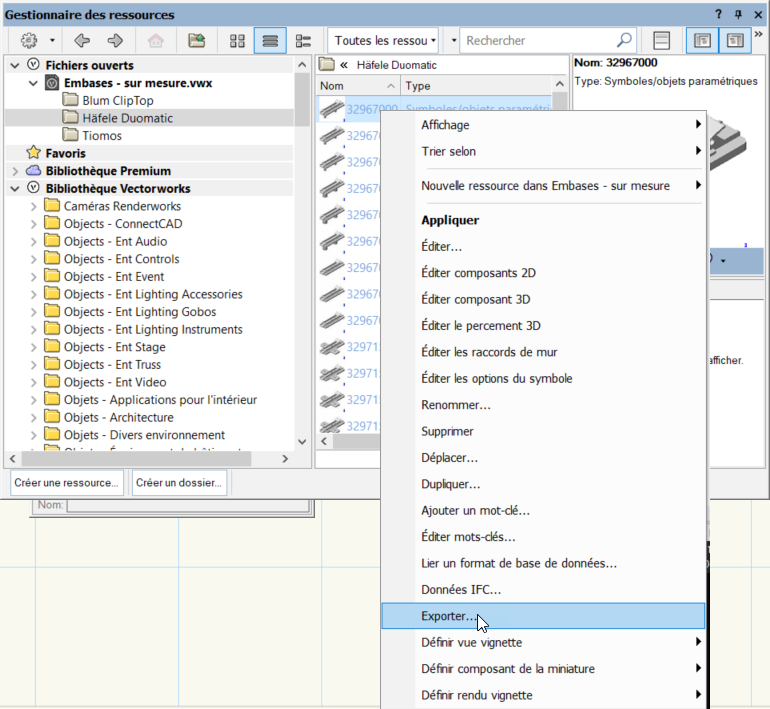
Task: Open small arrow dropdown before search field
Action: click(453, 40)
